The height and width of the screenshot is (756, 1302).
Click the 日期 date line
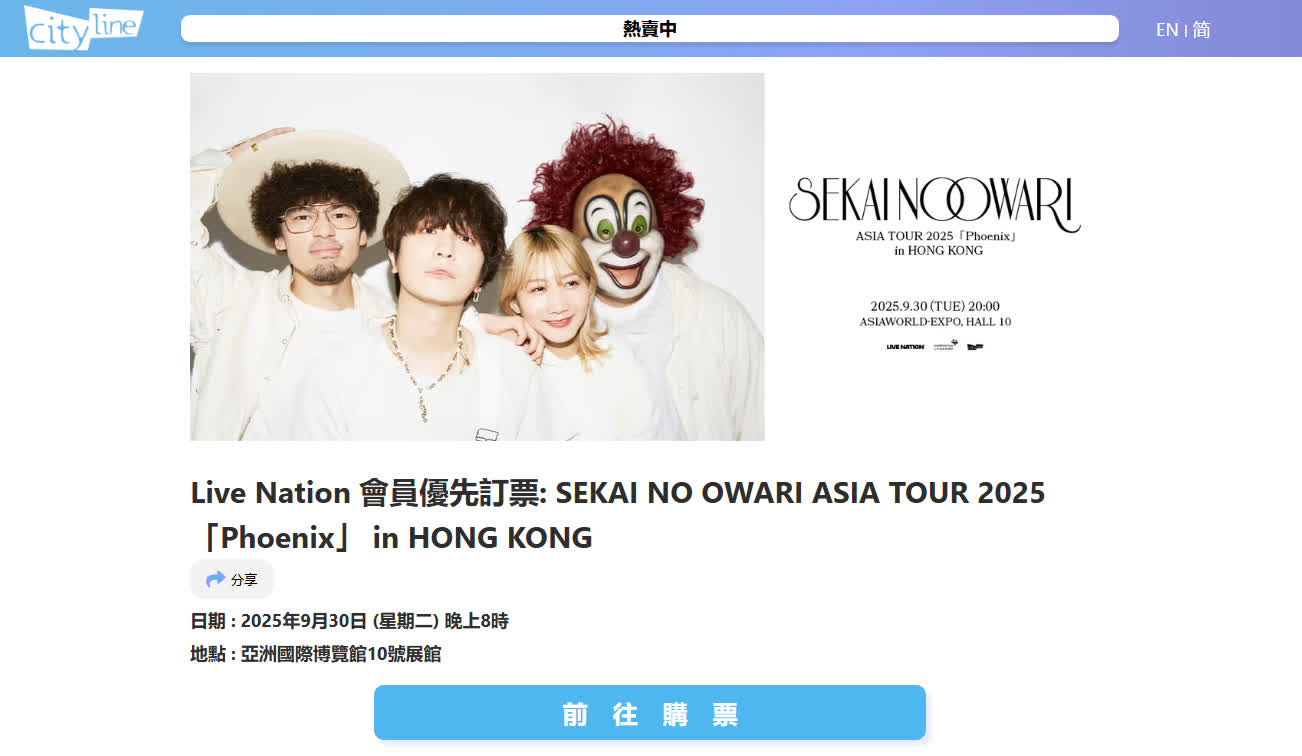point(350,621)
